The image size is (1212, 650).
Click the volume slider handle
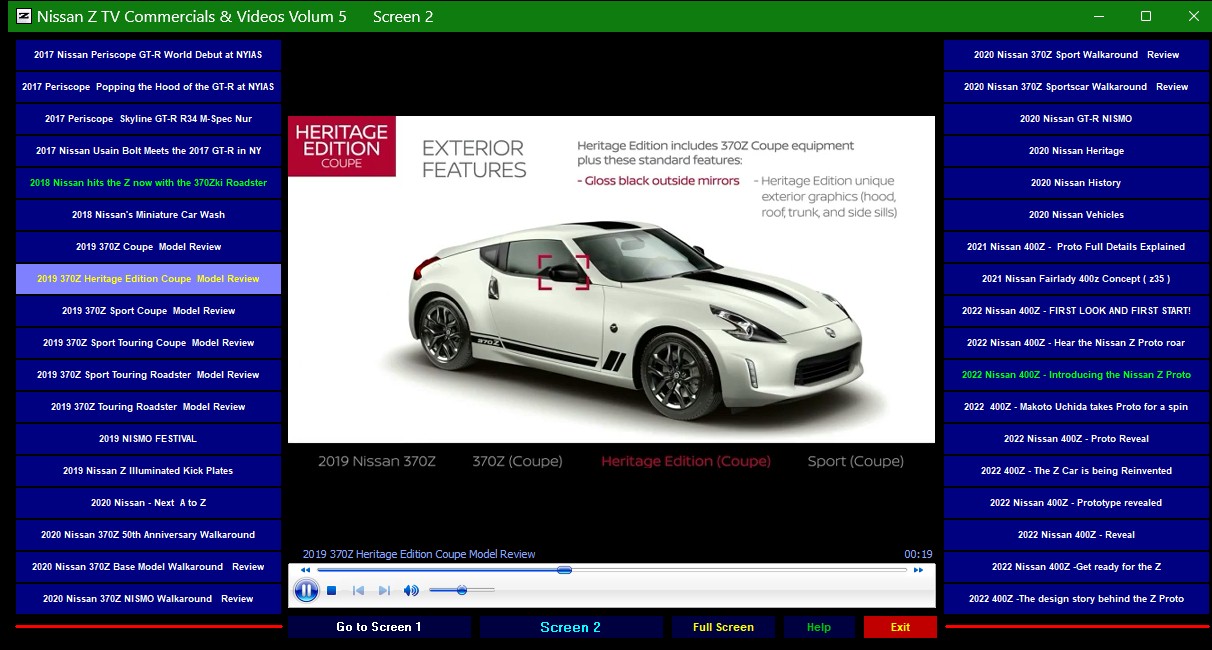tap(462, 591)
